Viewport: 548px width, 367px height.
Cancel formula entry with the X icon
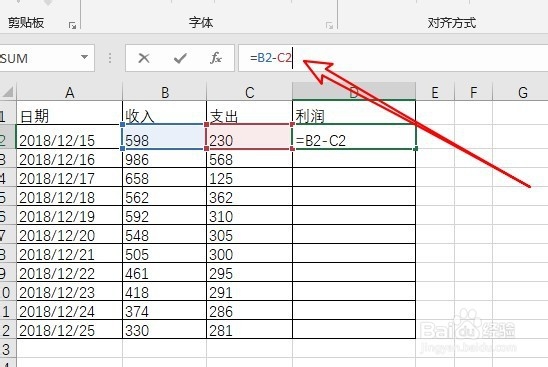[144, 58]
